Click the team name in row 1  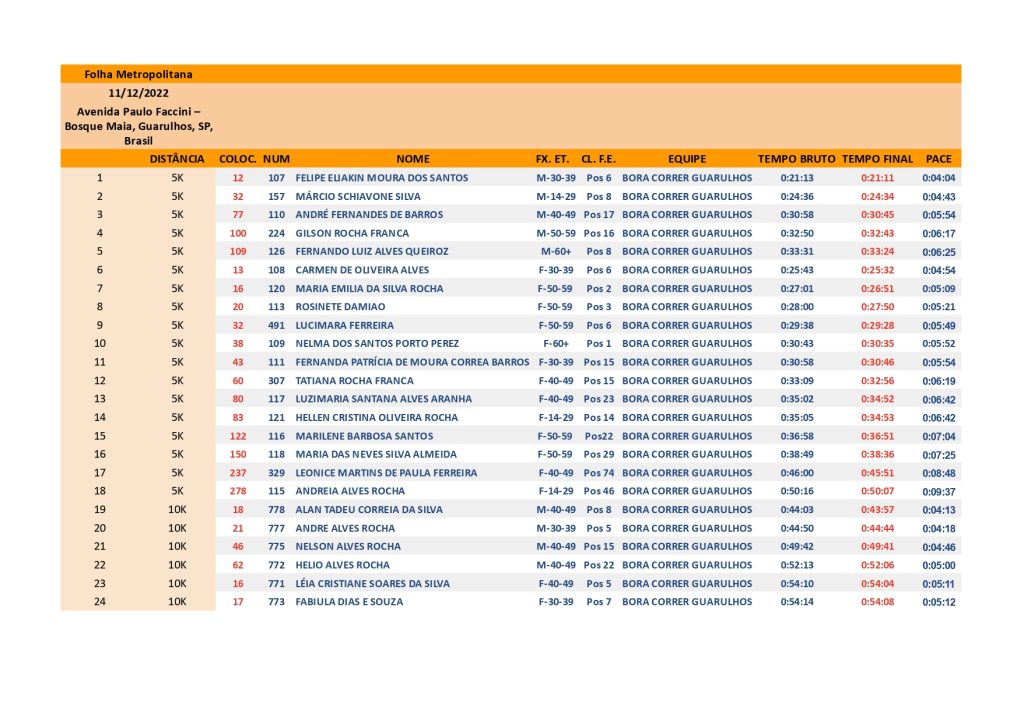click(687, 178)
